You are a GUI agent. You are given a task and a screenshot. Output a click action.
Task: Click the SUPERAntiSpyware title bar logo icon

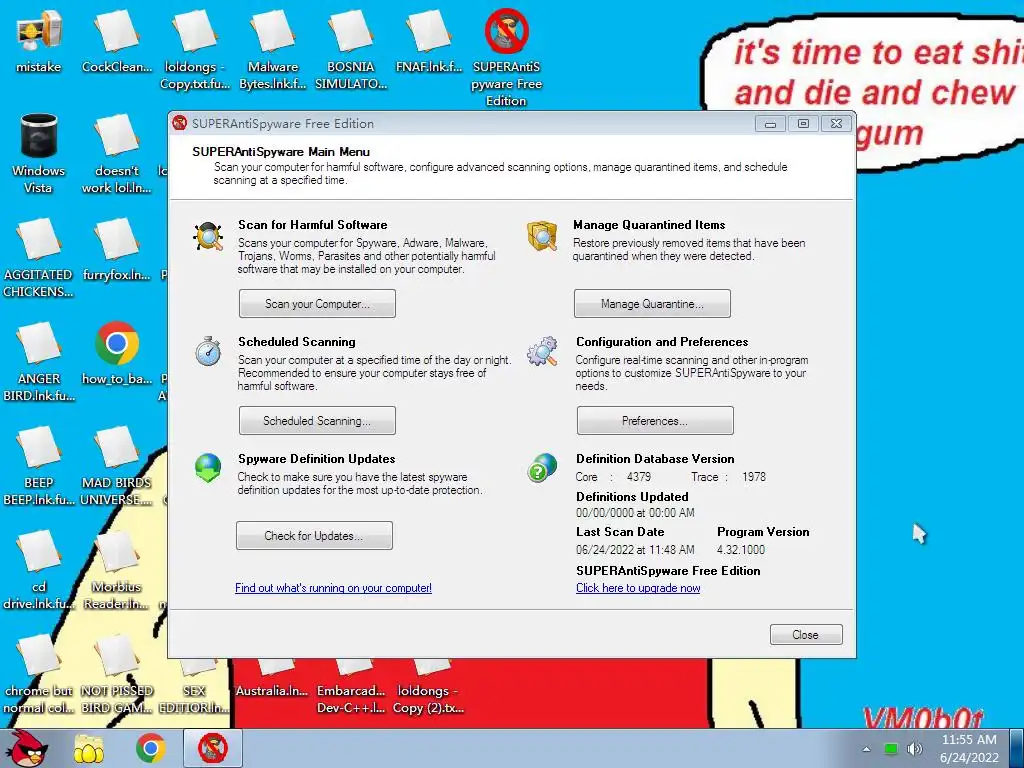click(x=180, y=123)
